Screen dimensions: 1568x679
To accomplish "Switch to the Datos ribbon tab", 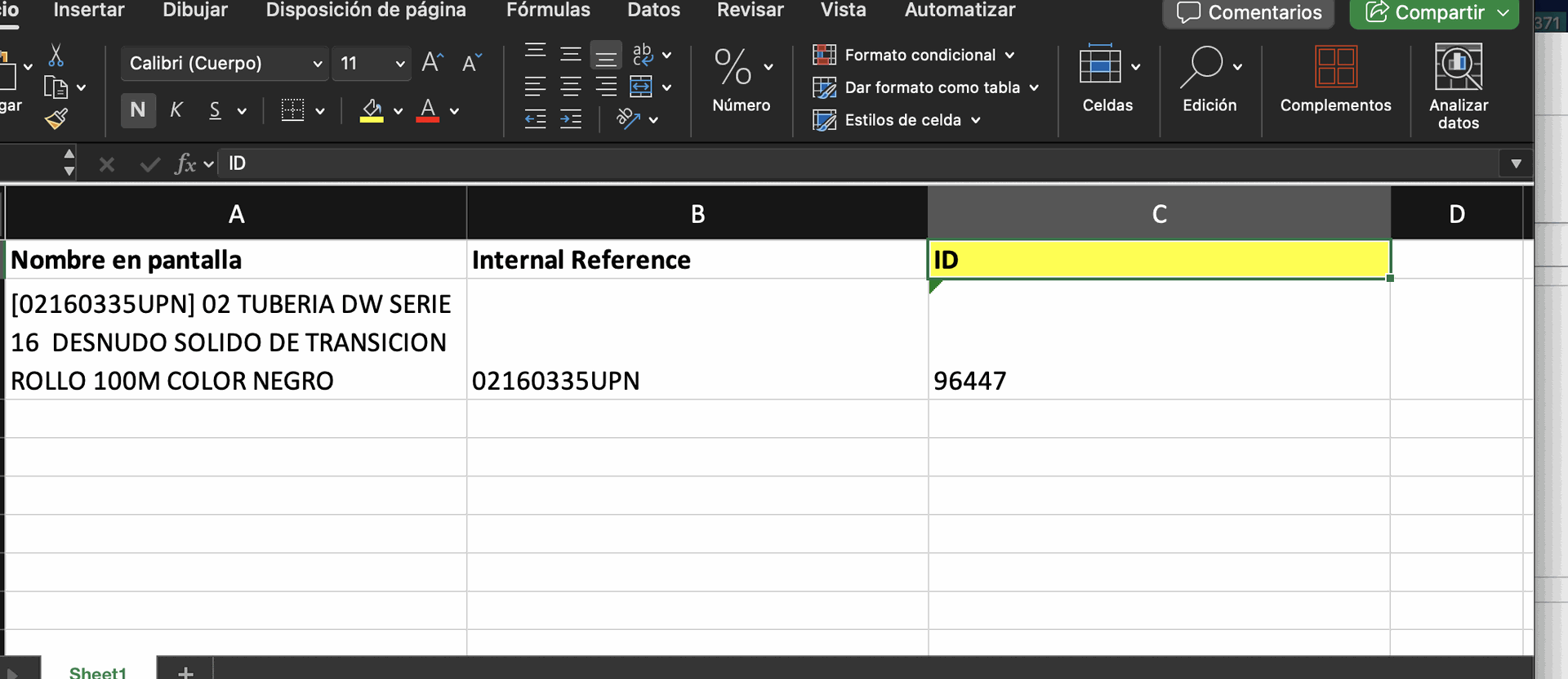I will 653,11.
